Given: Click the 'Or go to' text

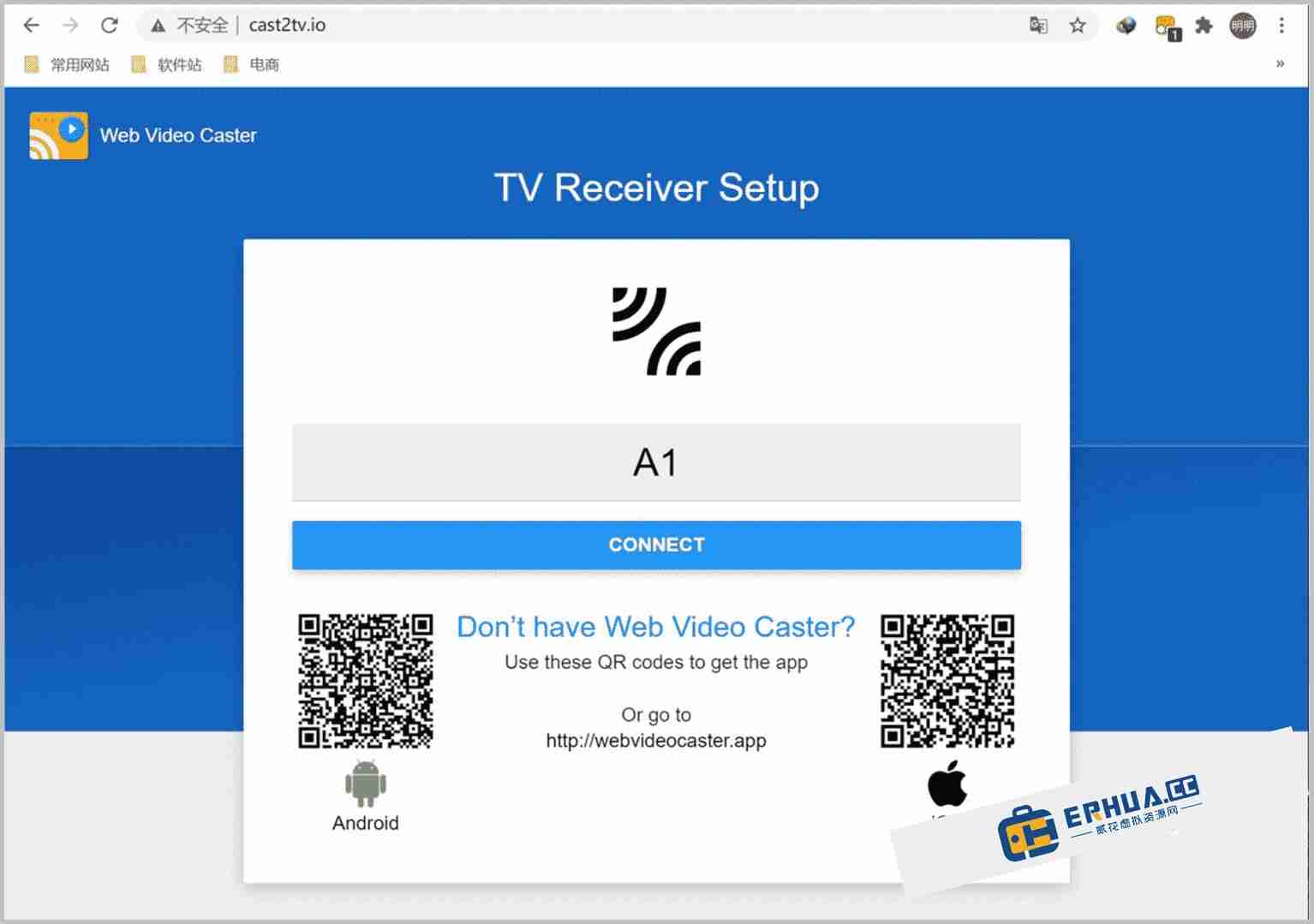Looking at the screenshot, I should (x=656, y=715).
